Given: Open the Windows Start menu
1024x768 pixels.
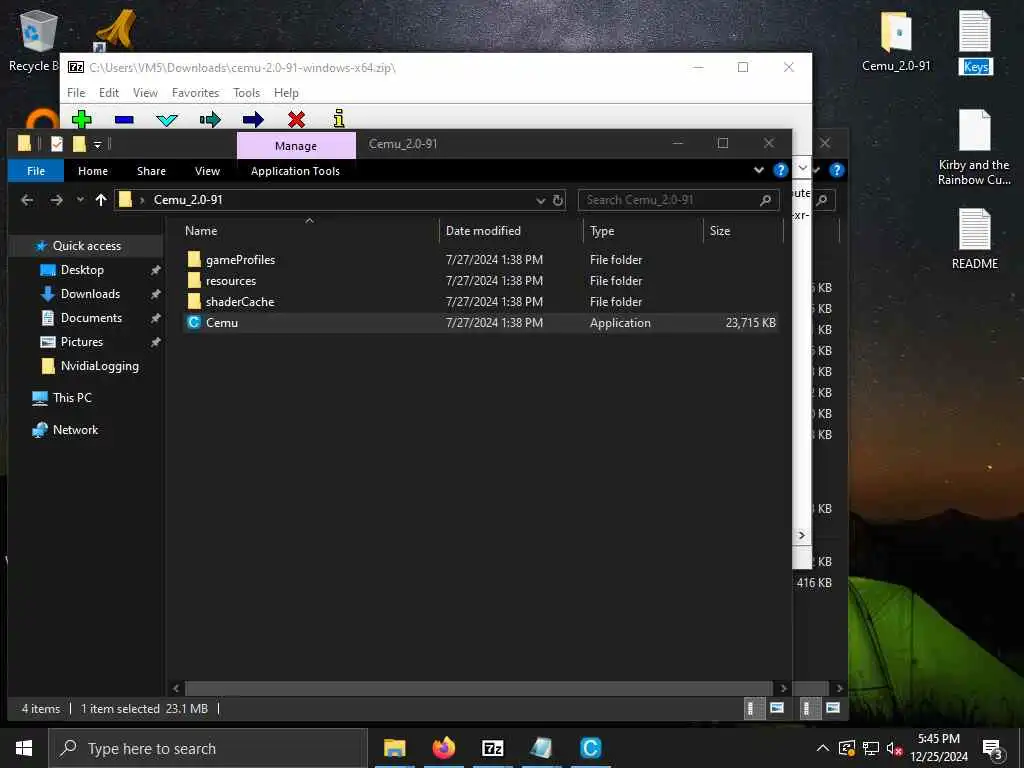Looking at the screenshot, I should 24,748.
